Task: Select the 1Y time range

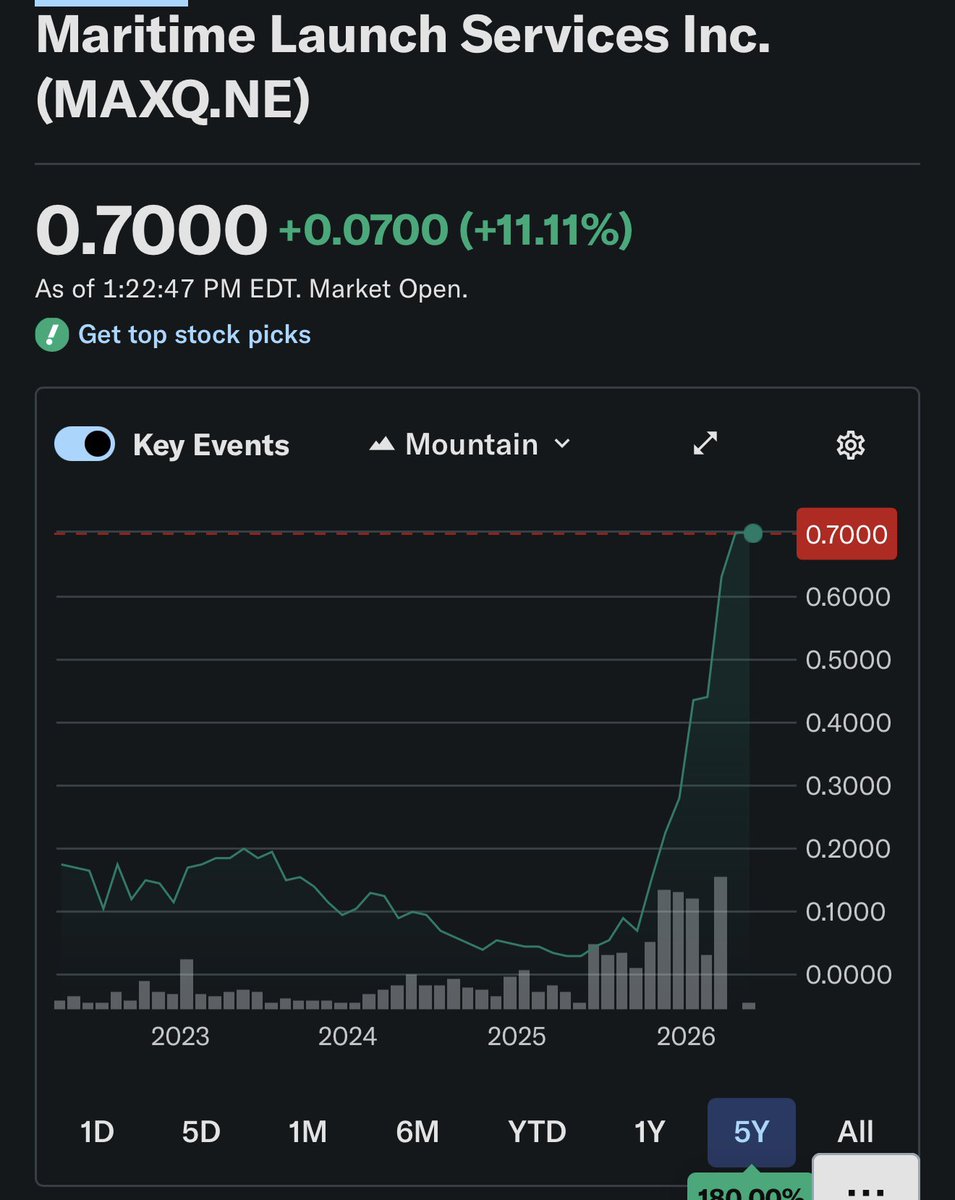Action: [650, 1131]
